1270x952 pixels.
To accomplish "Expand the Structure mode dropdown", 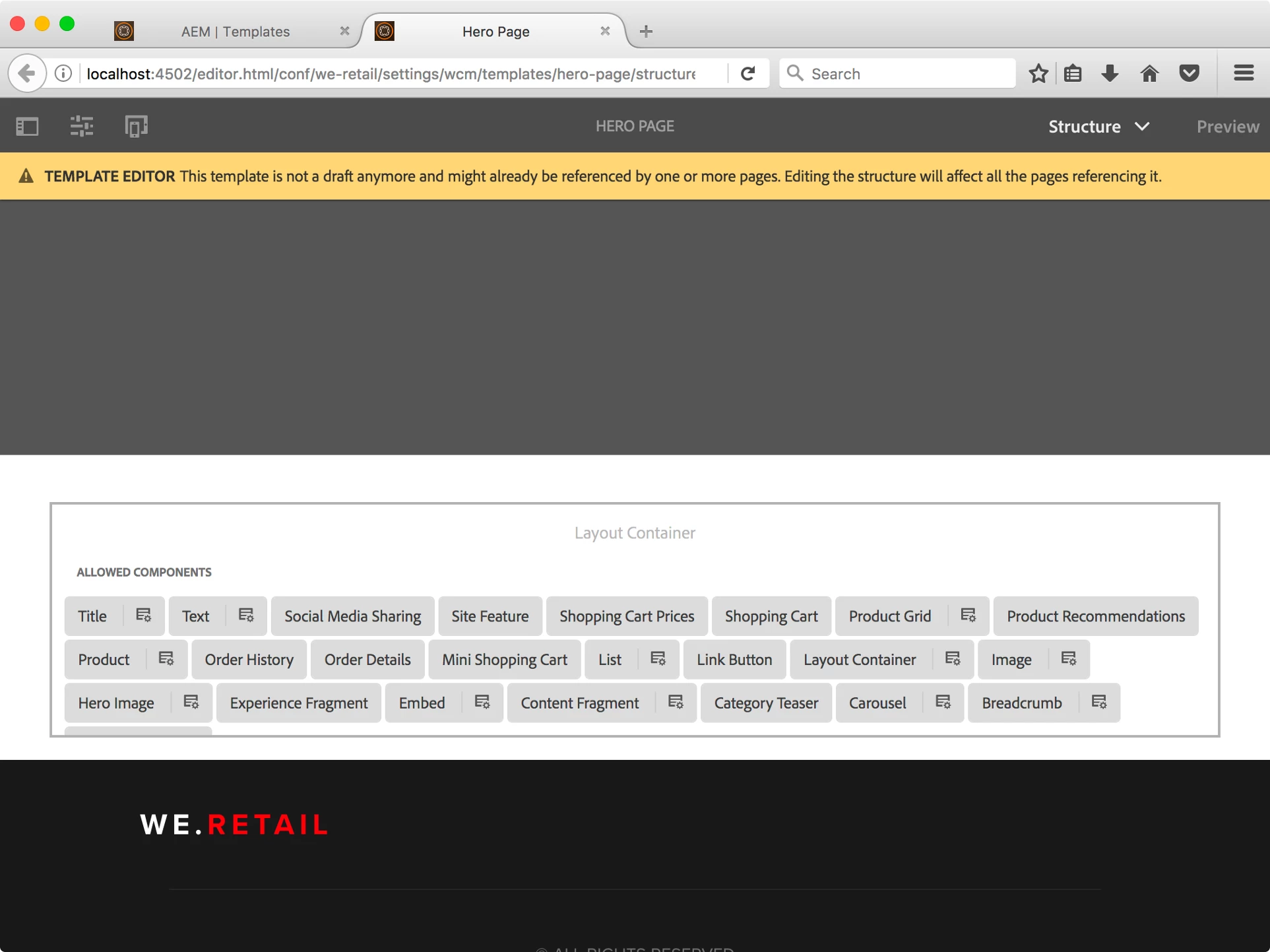I will 1098,126.
